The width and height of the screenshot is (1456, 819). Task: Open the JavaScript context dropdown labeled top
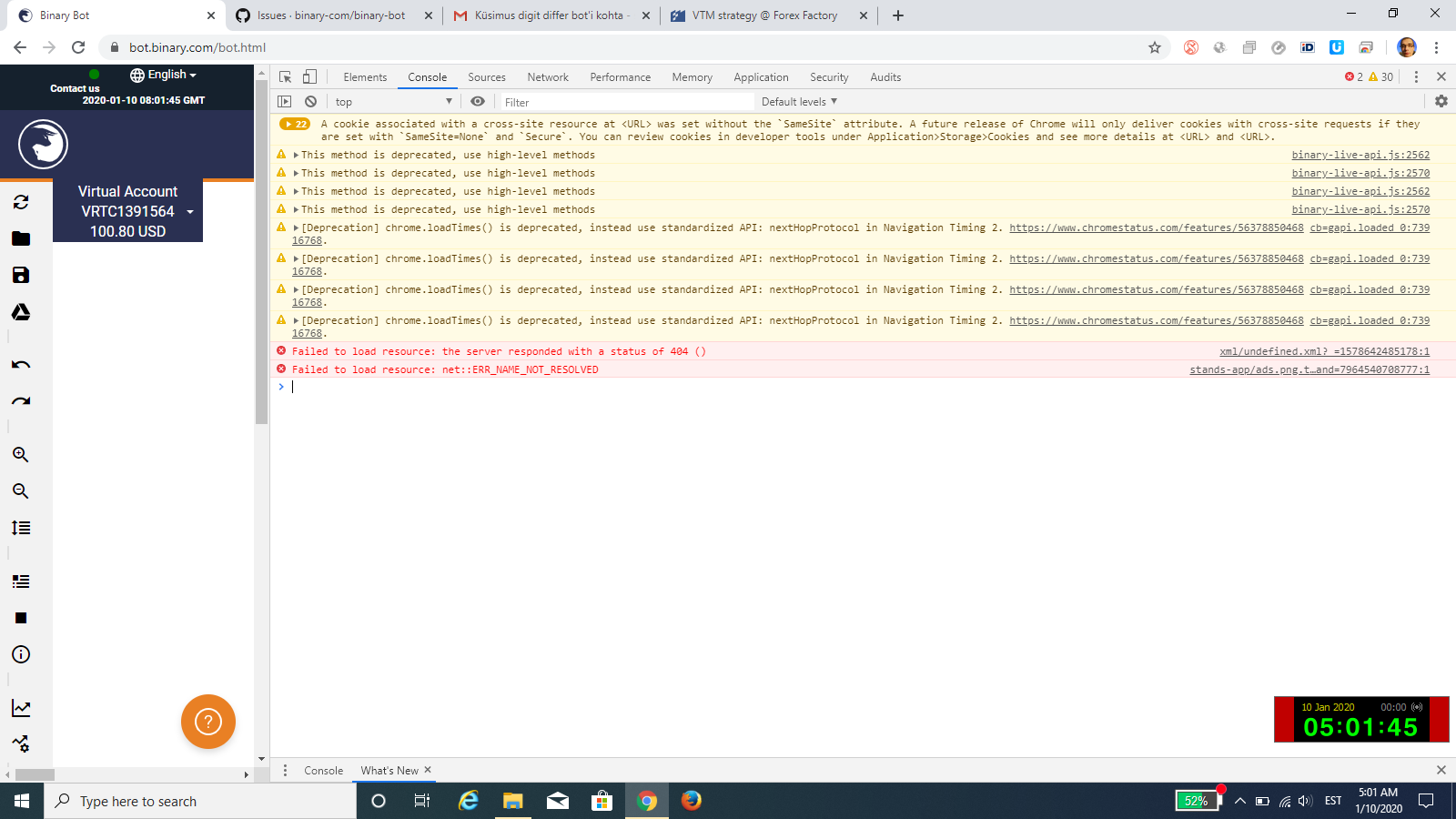tap(393, 101)
